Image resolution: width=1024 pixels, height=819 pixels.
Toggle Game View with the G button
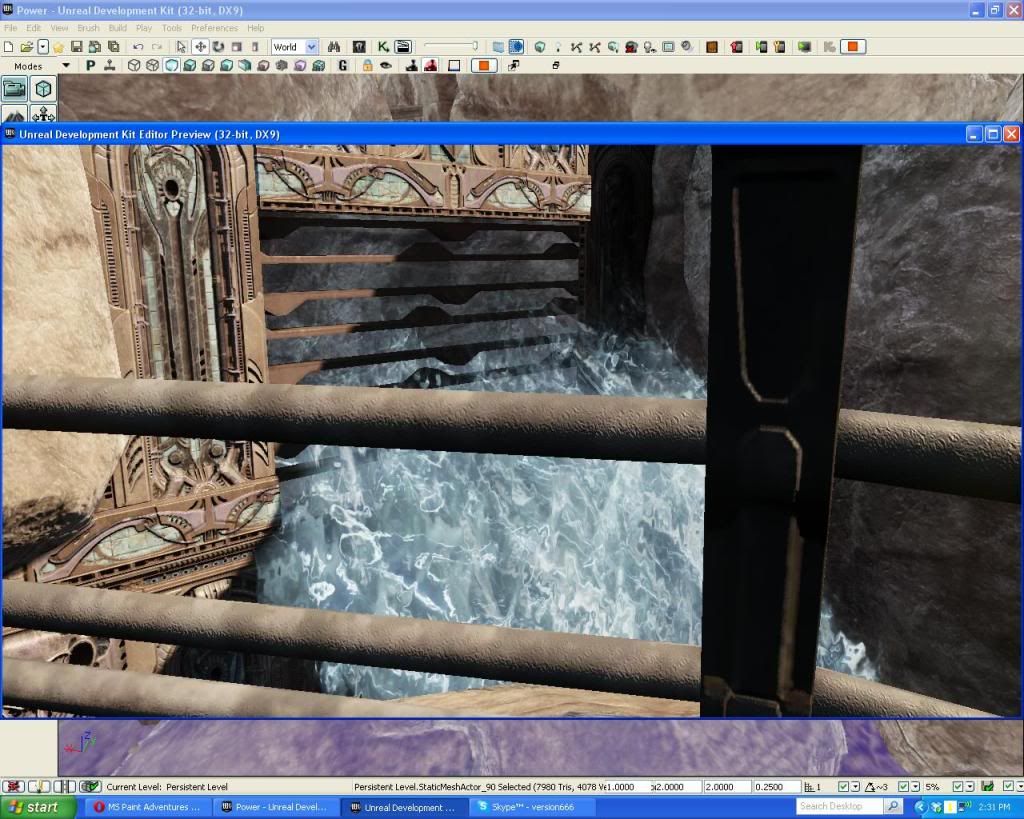pos(343,65)
